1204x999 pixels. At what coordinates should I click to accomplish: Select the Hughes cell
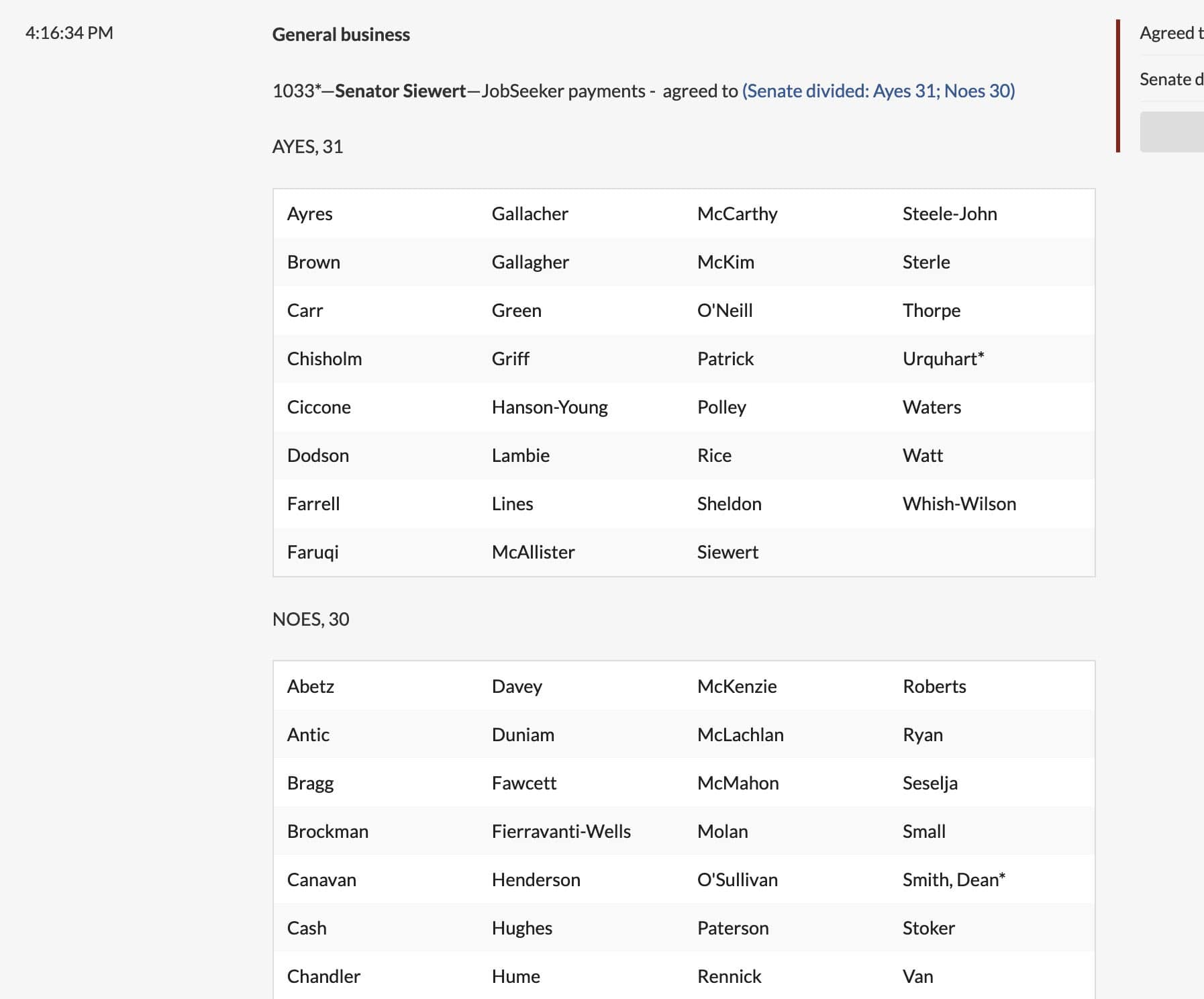[x=581, y=928]
